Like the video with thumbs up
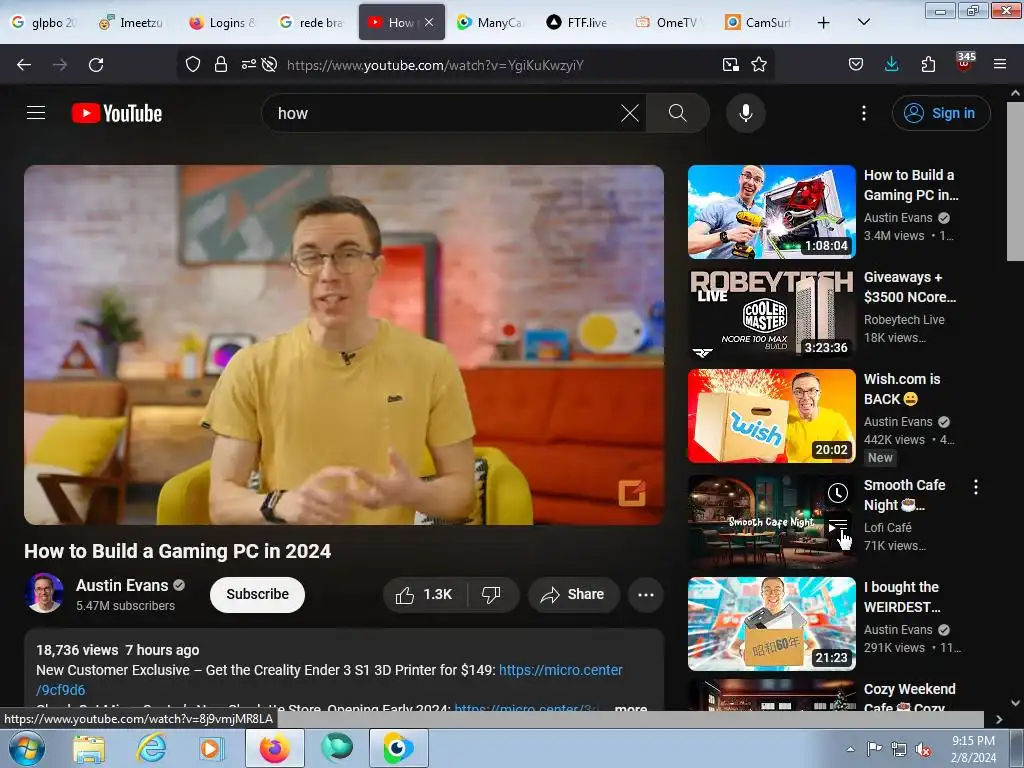The width and height of the screenshot is (1024, 768). tap(423, 594)
